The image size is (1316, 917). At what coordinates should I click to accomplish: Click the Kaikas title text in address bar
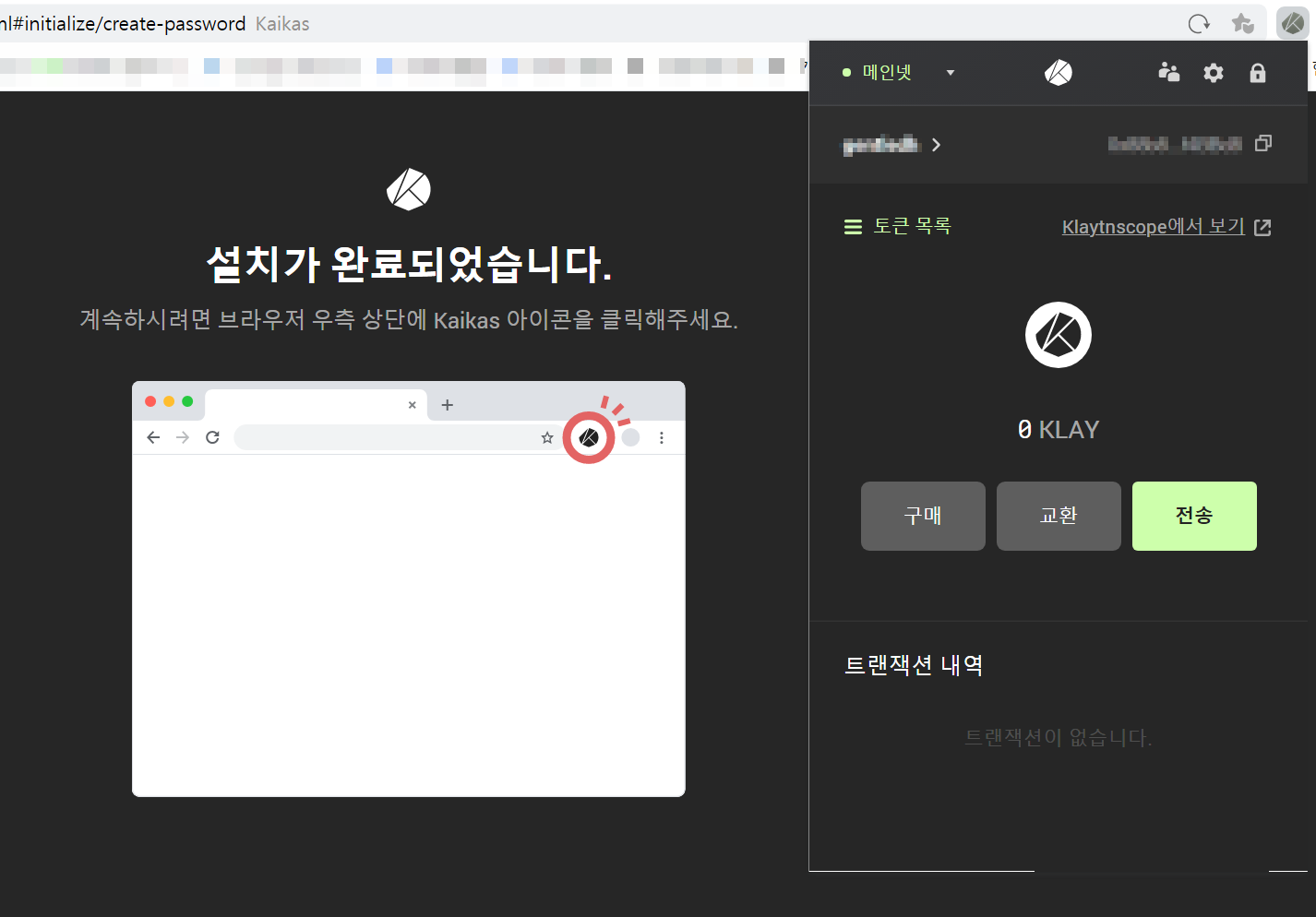click(282, 24)
